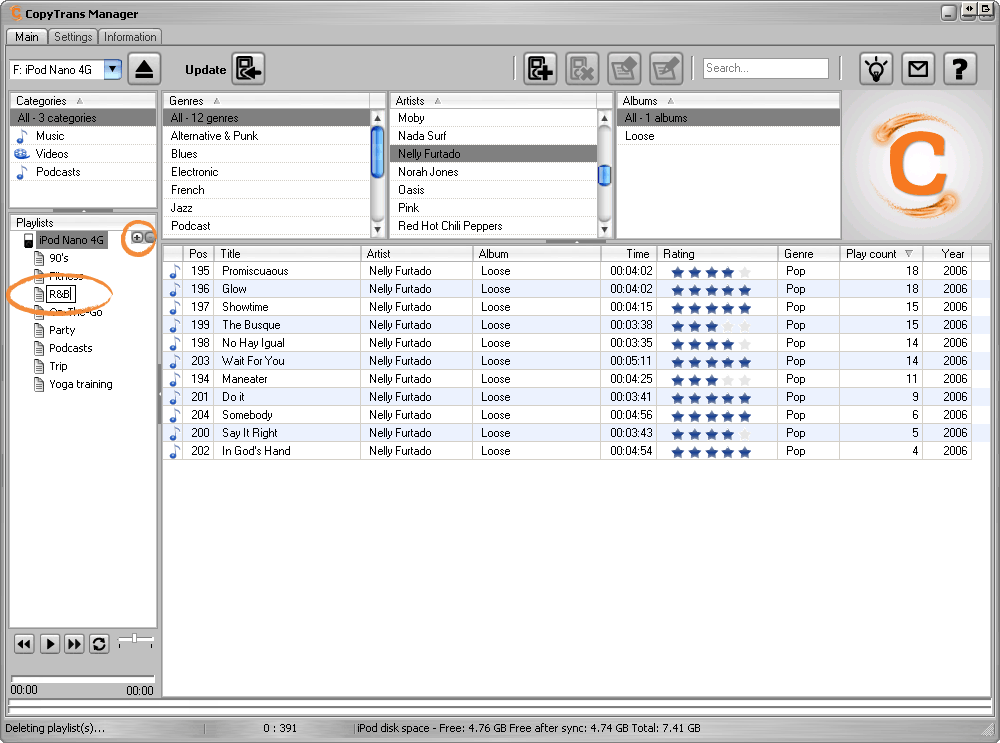Click the edit icon beside the delete songs icon
The height and width of the screenshot is (743, 1000).
point(624,69)
